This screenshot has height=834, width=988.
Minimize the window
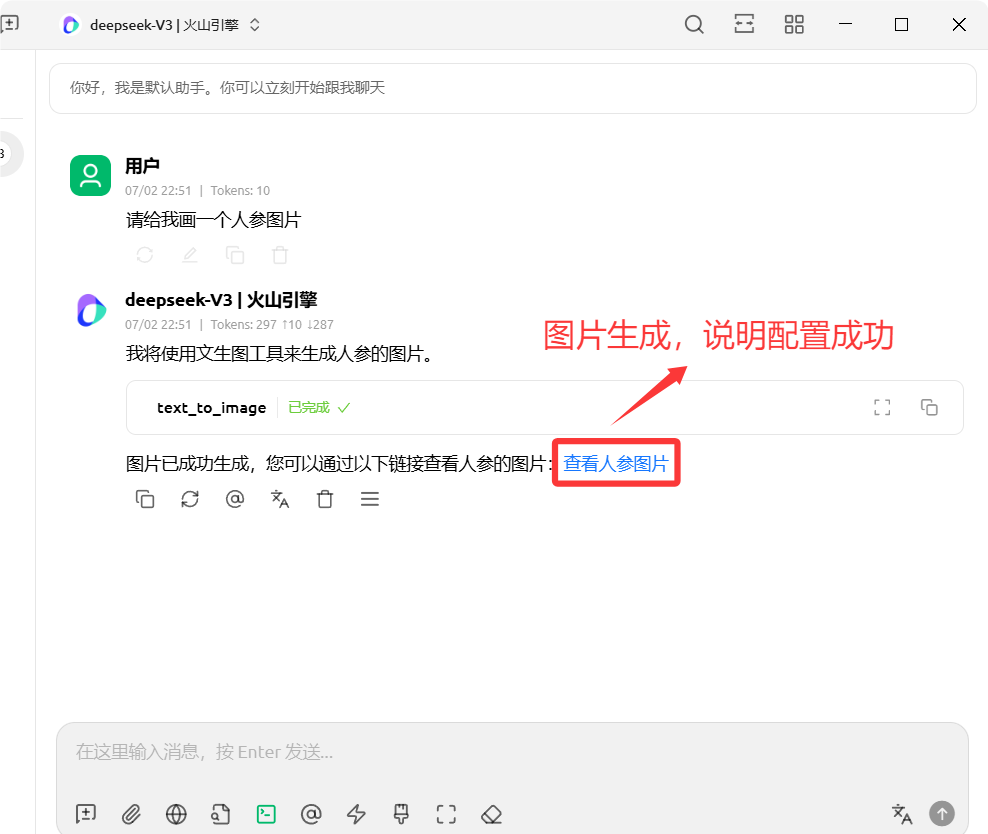(x=846, y=25)
